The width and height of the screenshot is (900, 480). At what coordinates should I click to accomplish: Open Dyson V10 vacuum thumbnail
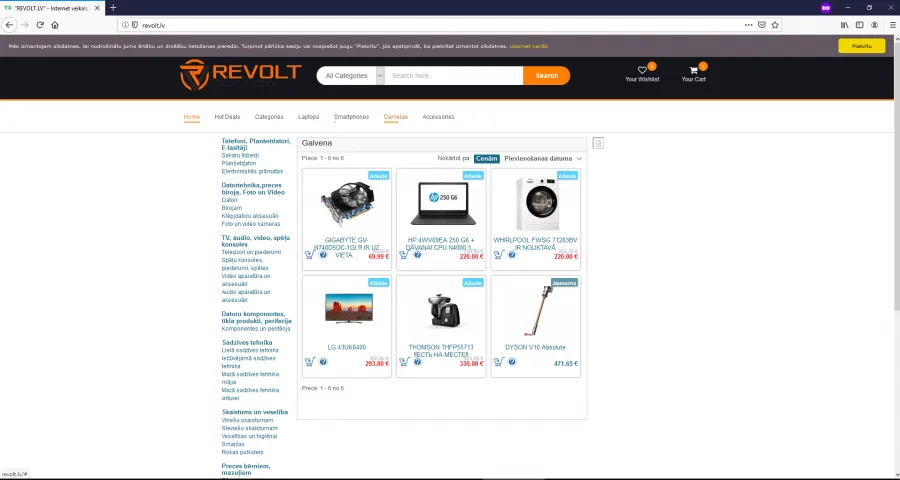point(536,309)
